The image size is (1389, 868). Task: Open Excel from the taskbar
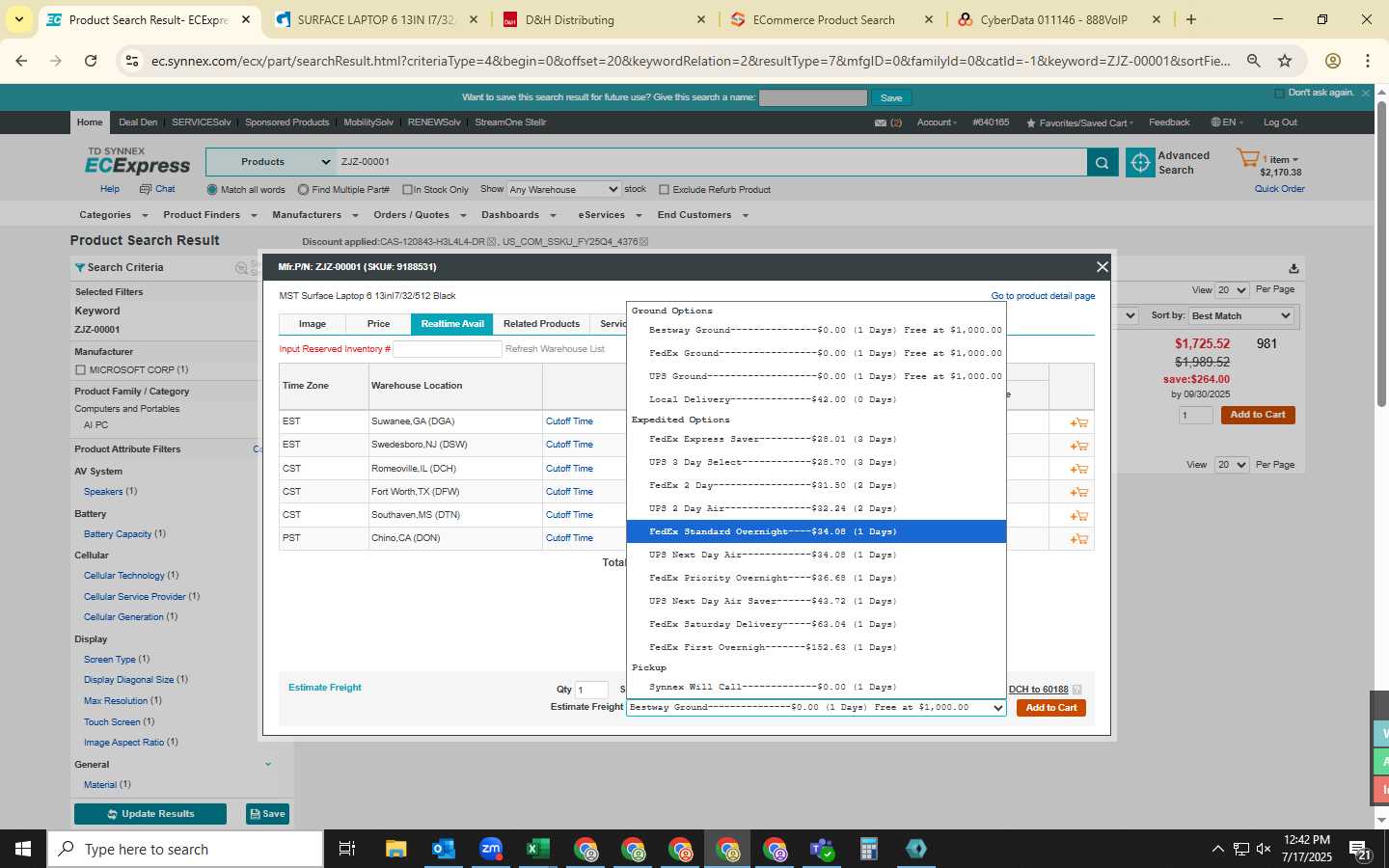pyautogui.click(x=537, y=849)
